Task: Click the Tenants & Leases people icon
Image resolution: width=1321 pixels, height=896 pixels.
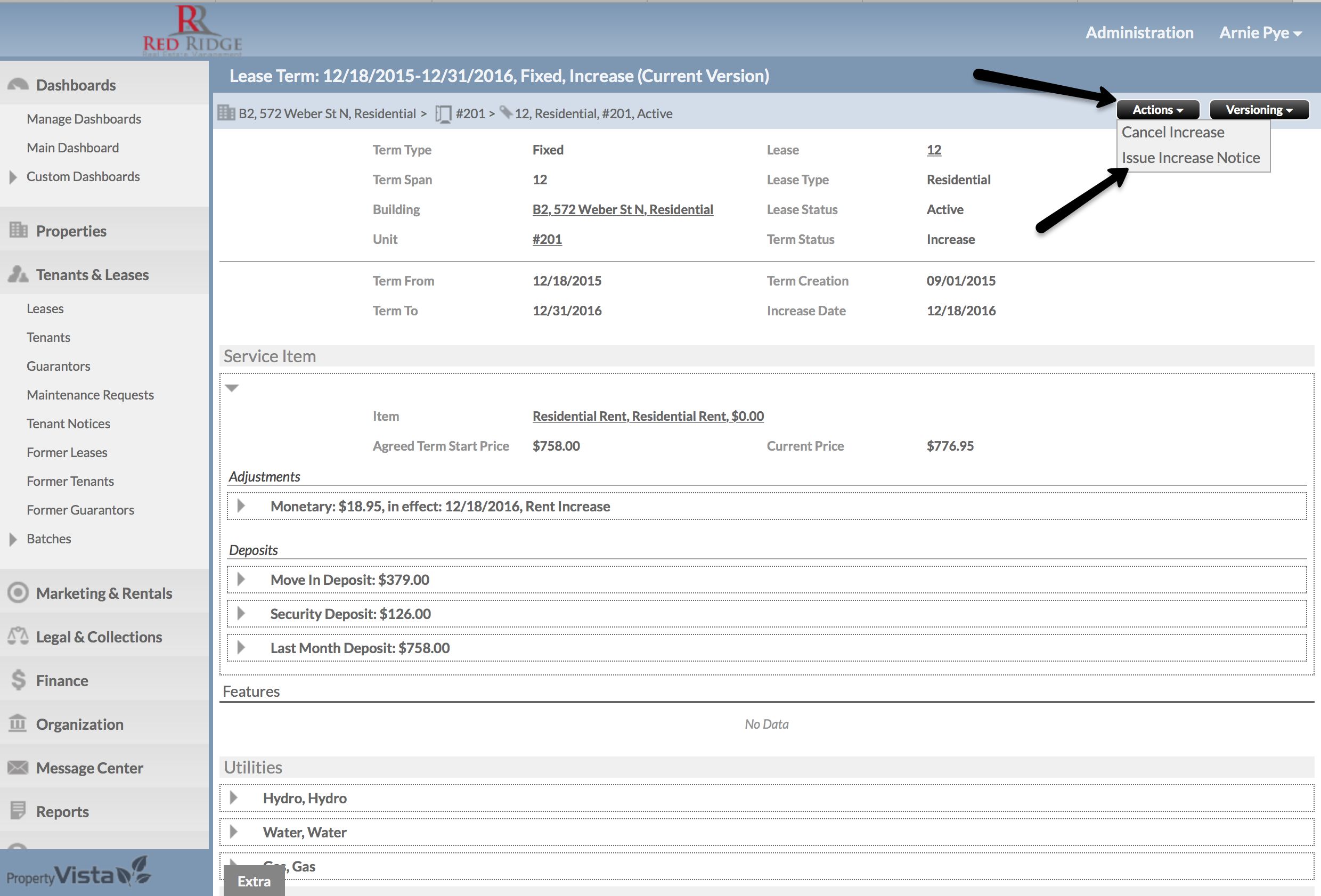Action: [18, 274]
